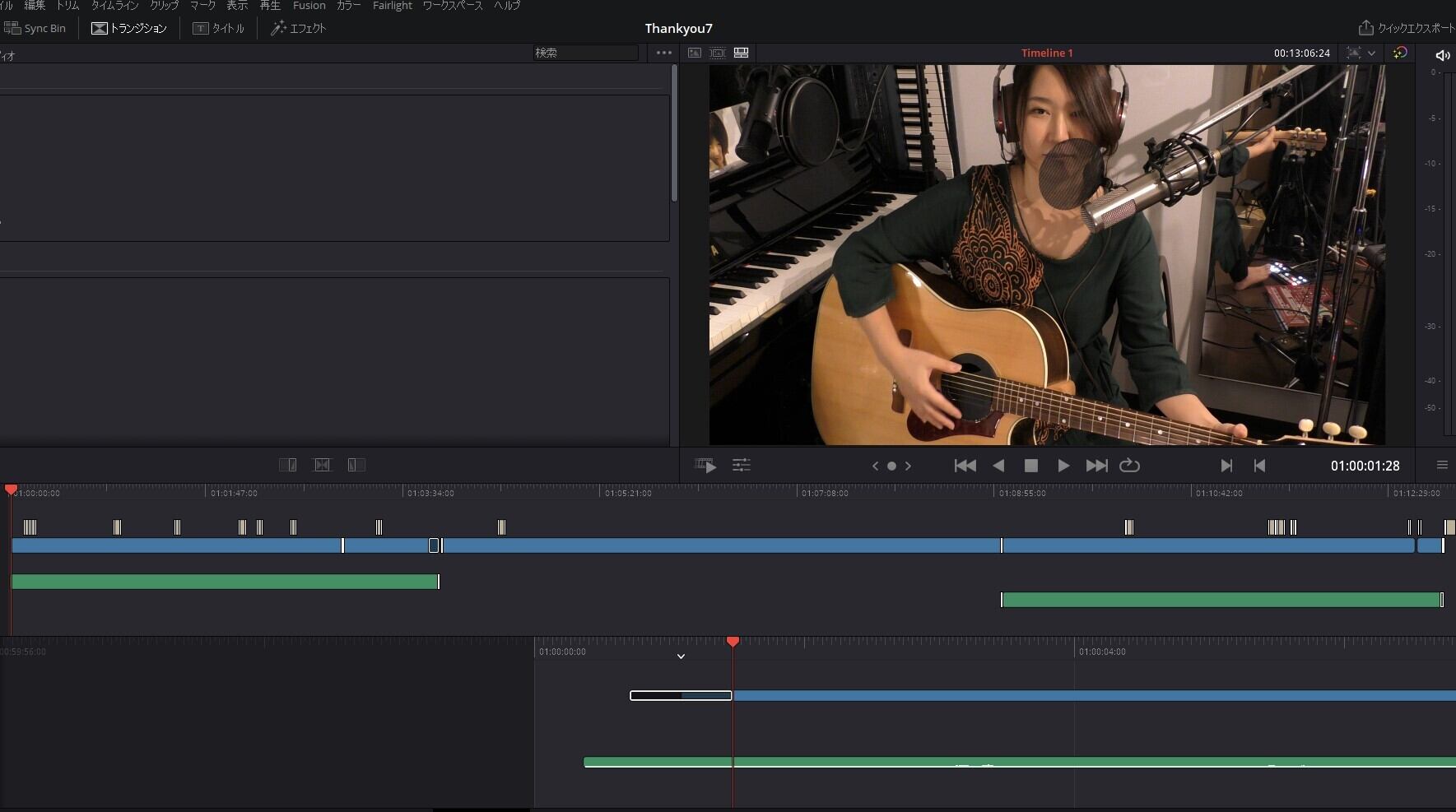Switch viewer to source tape mode
This screenshot has width=1456, height=812.
718,53
